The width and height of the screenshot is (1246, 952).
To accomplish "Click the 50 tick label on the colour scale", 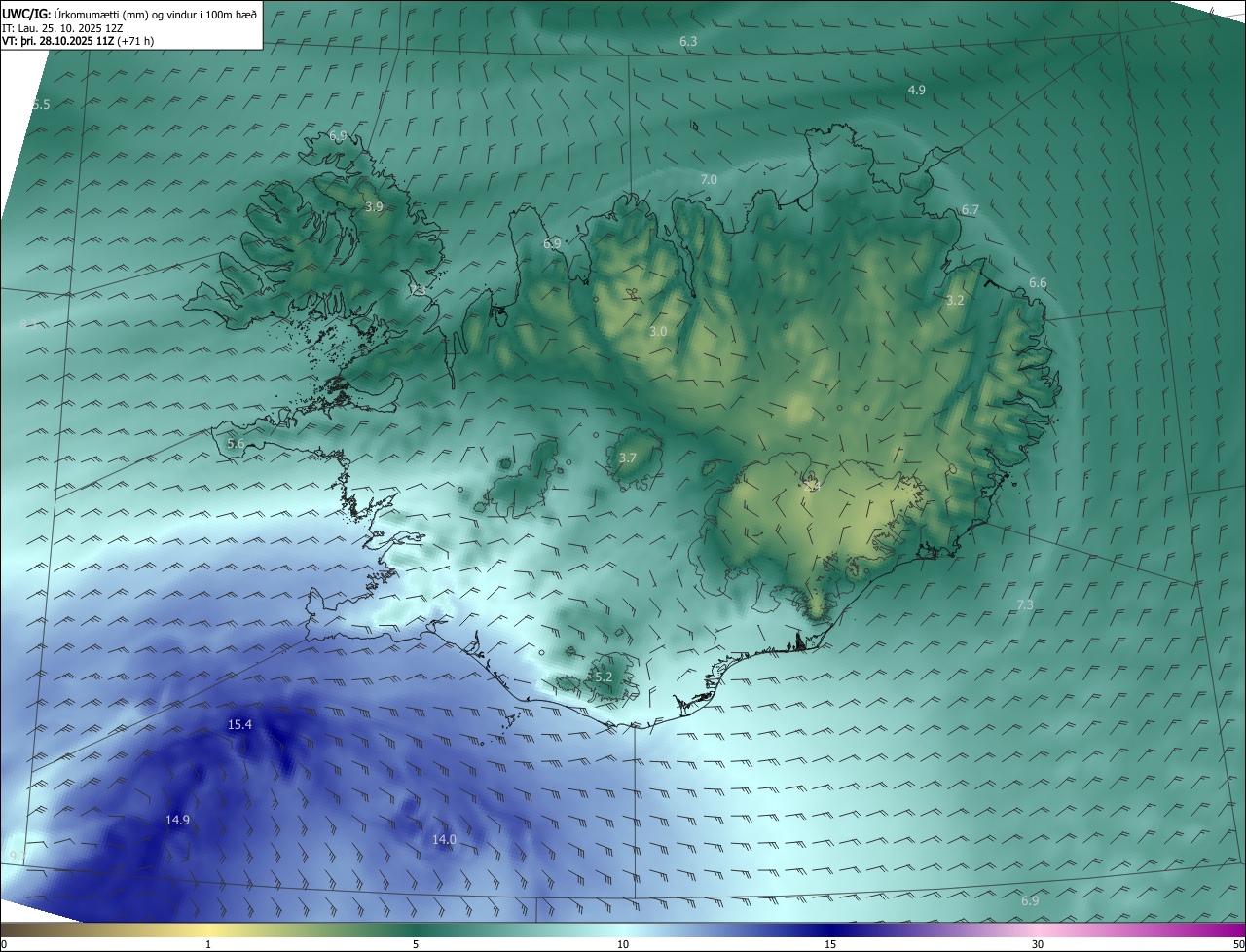I will (1238, 944).
